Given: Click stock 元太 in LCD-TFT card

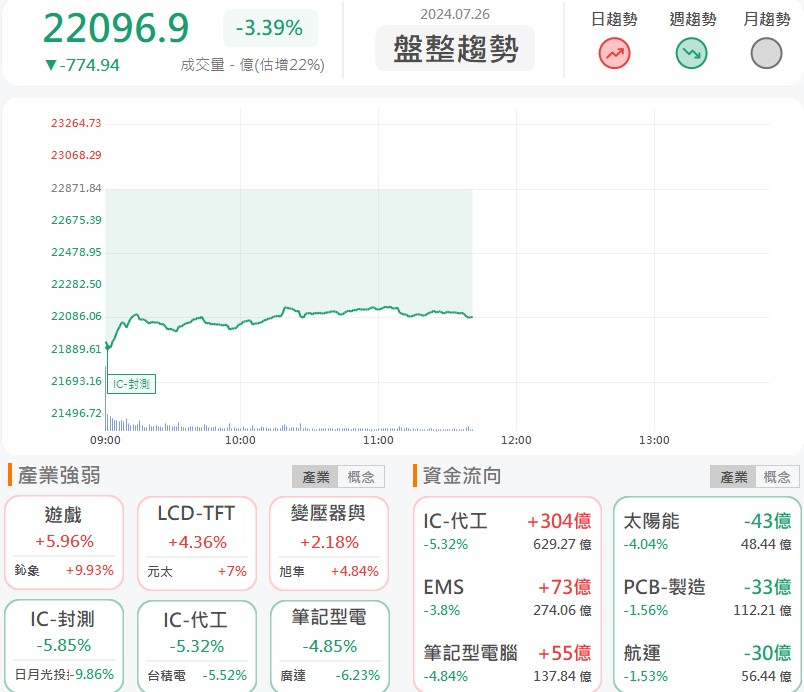Looking at the screenshot, I should pos(159,571).
